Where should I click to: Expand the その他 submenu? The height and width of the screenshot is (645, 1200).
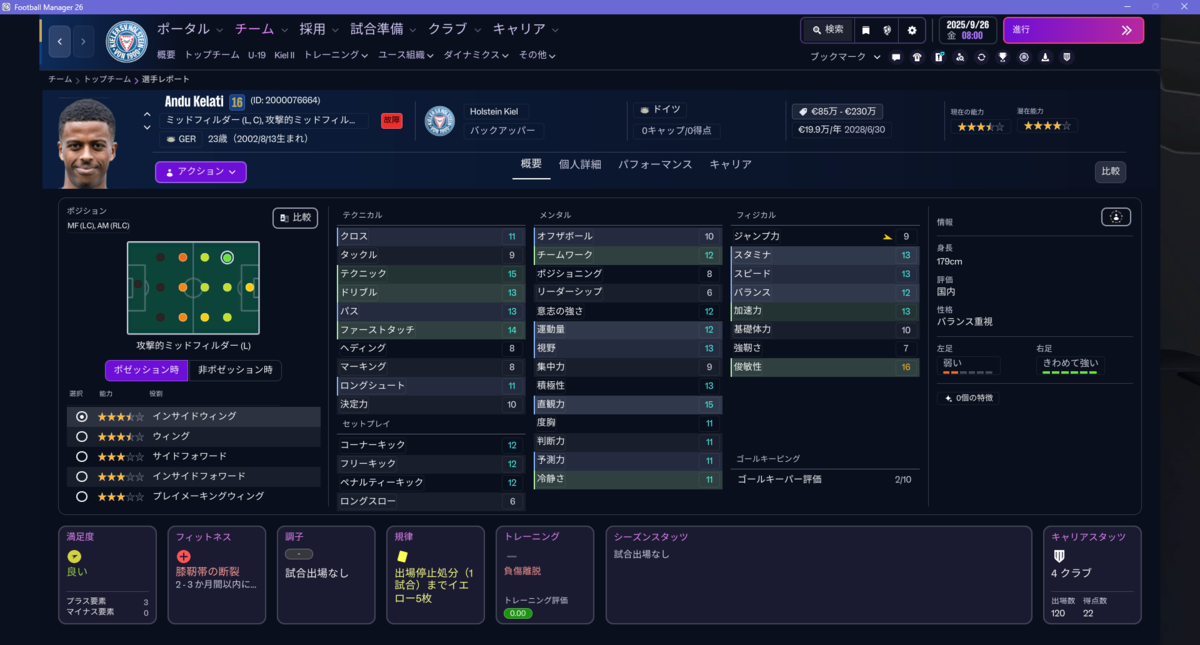coord(538,56)
